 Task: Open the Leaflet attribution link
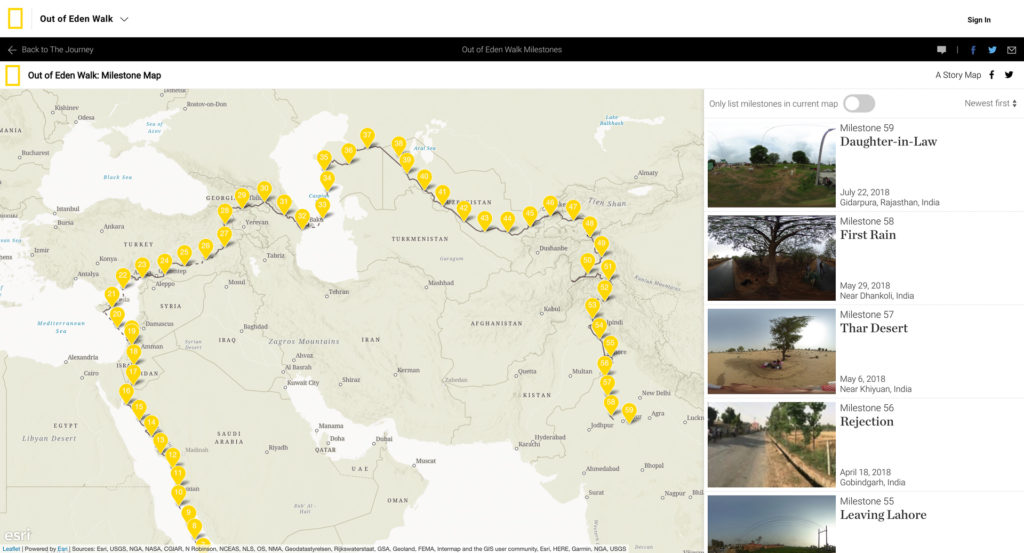(x=10, y=548)
